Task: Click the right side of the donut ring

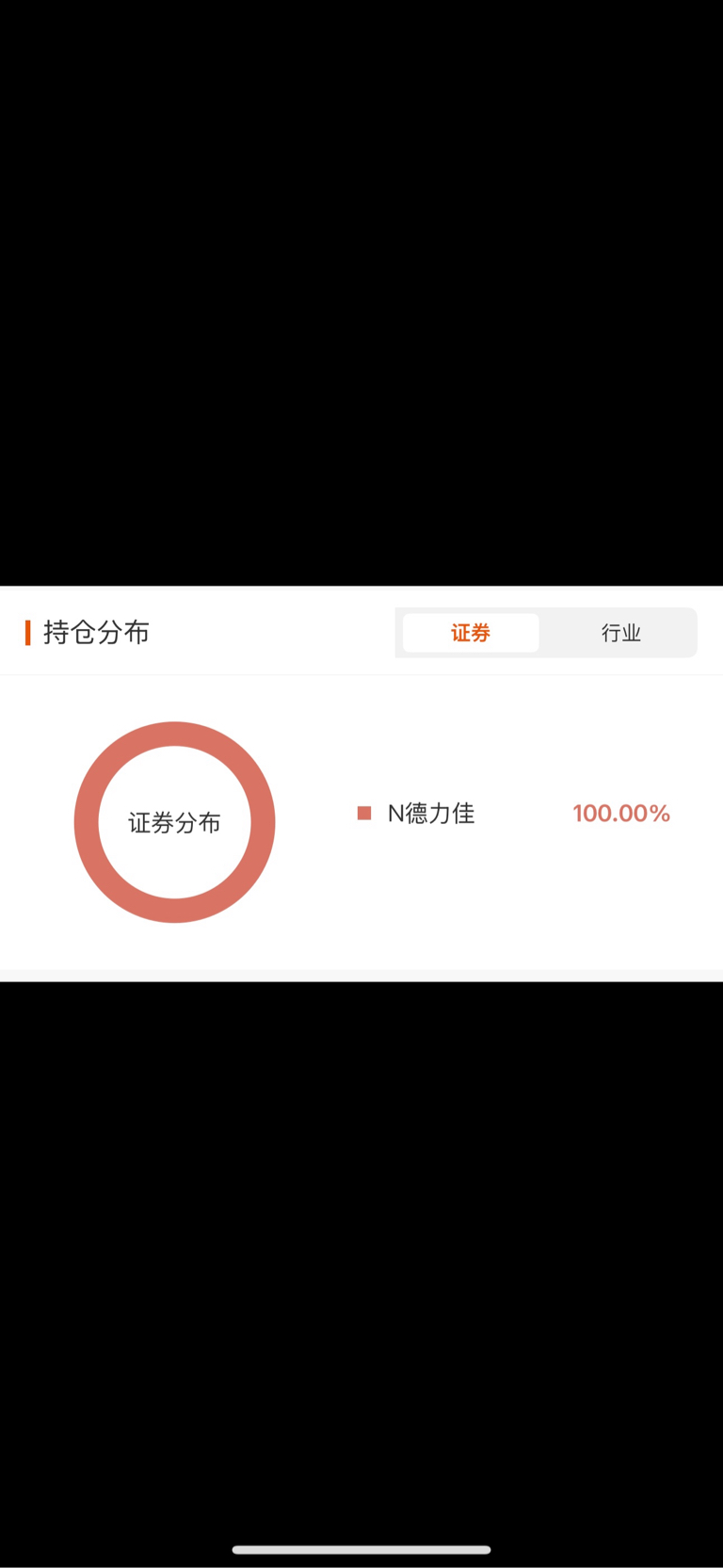Action: click(263, 822)
